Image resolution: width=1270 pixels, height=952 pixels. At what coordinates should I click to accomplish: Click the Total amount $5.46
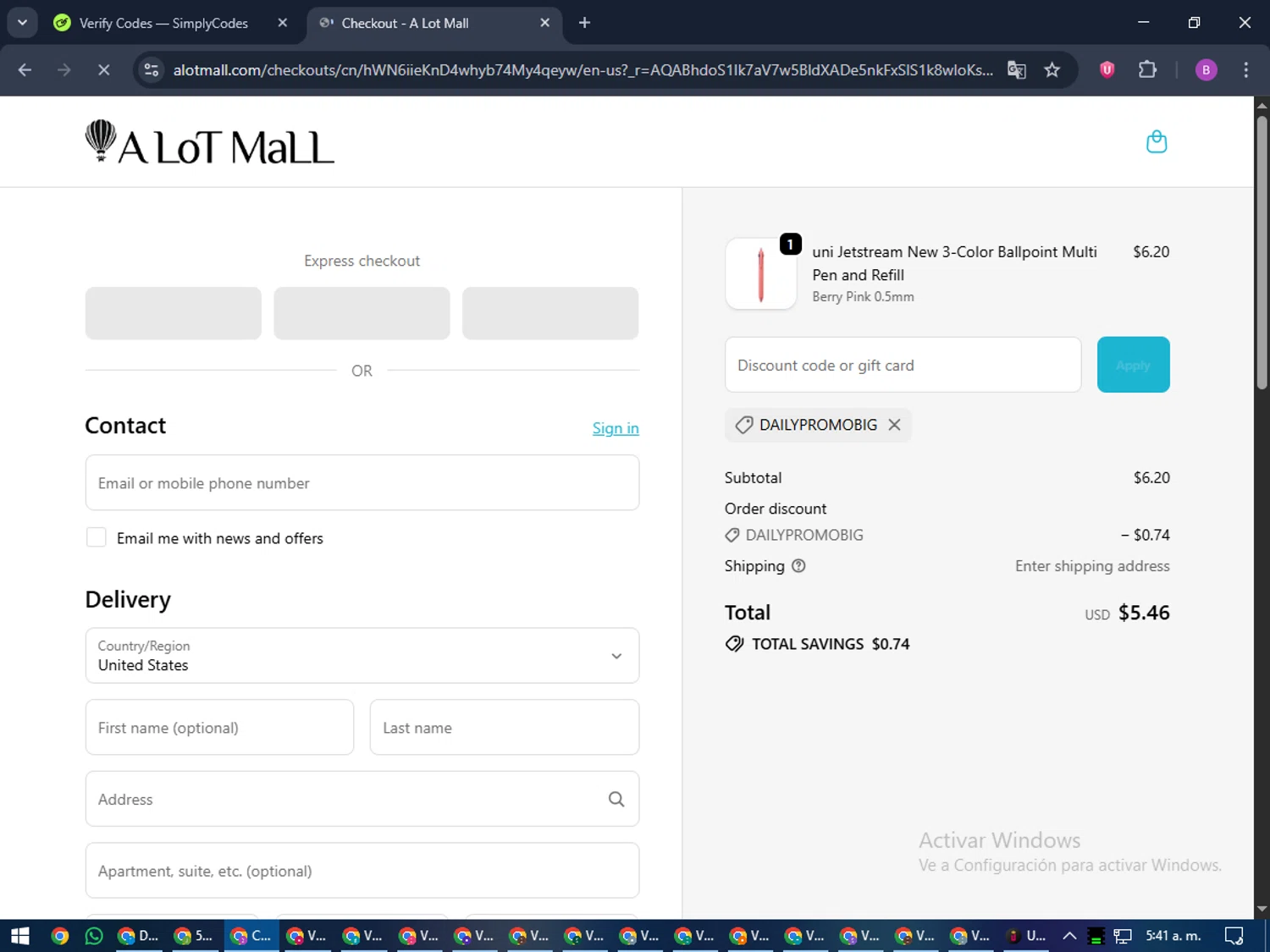[1144, 613]
